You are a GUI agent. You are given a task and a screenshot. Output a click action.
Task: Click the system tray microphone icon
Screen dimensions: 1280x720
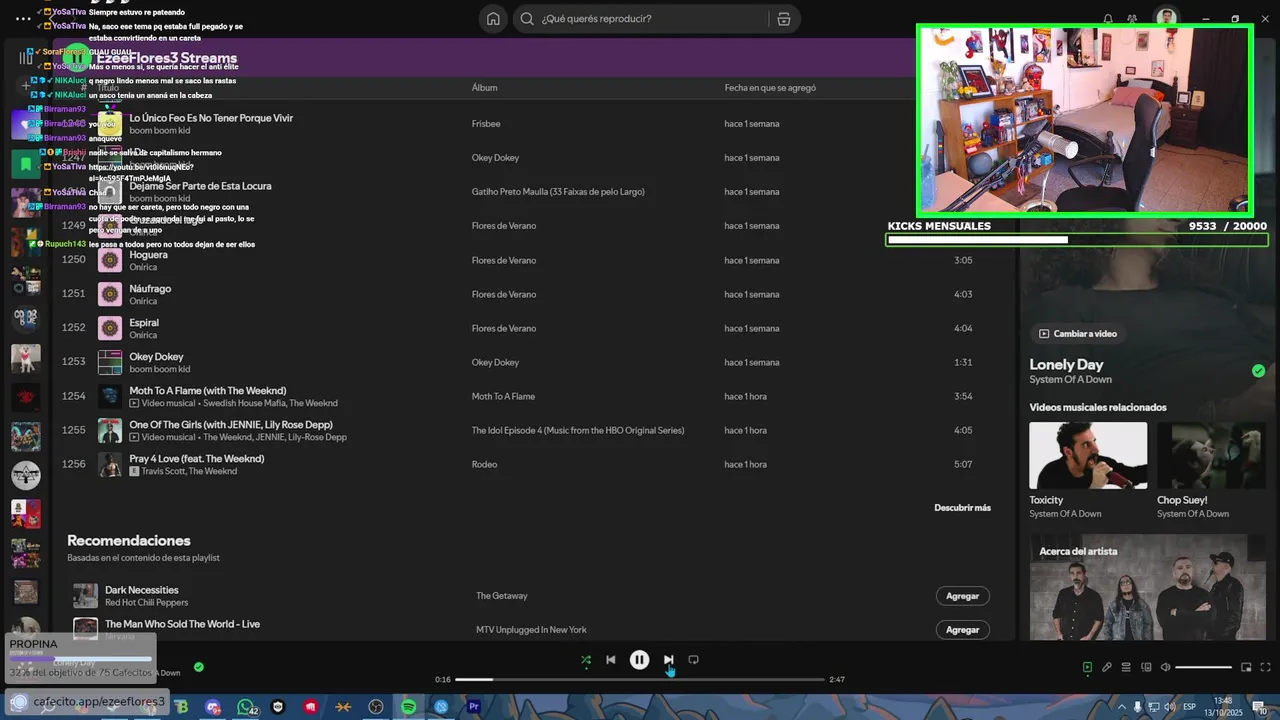(1137, 707)
